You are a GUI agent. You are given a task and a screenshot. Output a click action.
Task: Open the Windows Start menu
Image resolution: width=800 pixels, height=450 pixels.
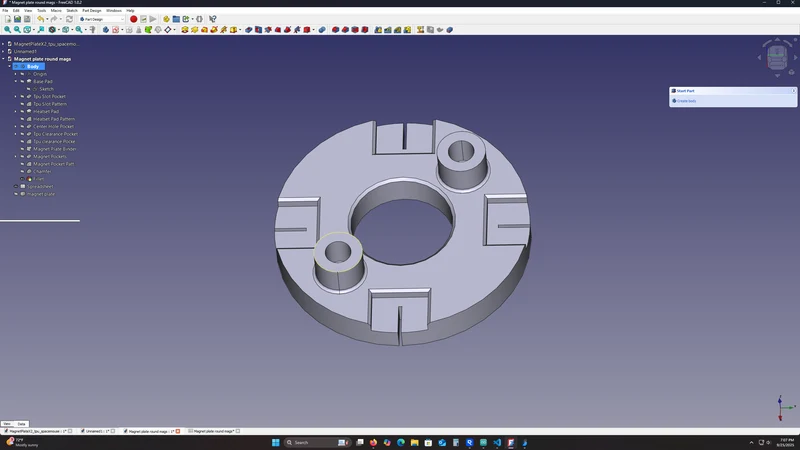tap(276, 442)
